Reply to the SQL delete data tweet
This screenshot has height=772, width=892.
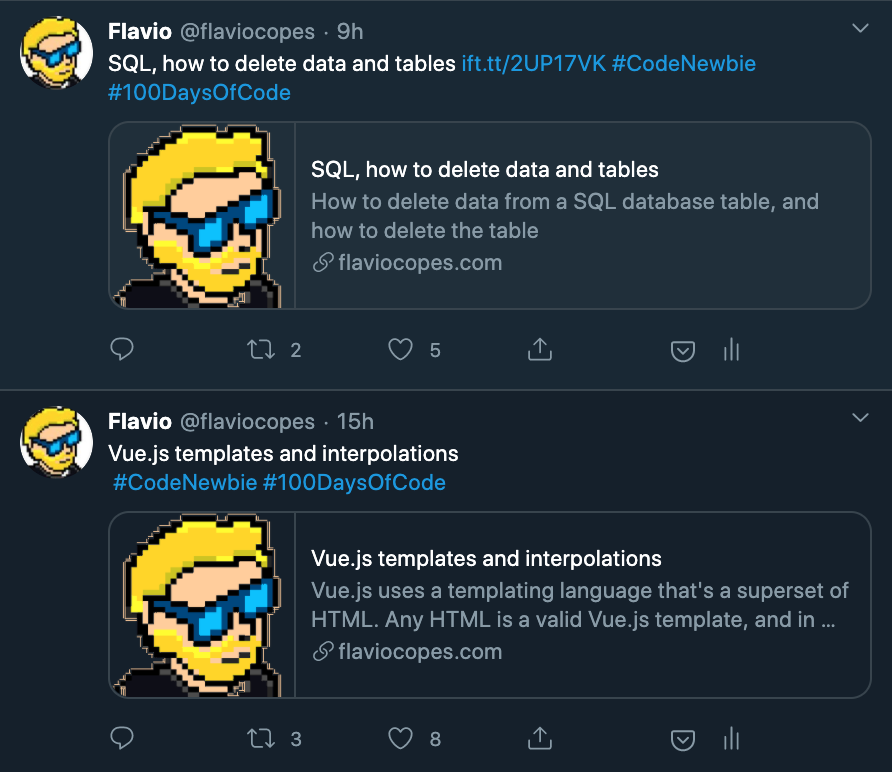click(x=121, y=349)
